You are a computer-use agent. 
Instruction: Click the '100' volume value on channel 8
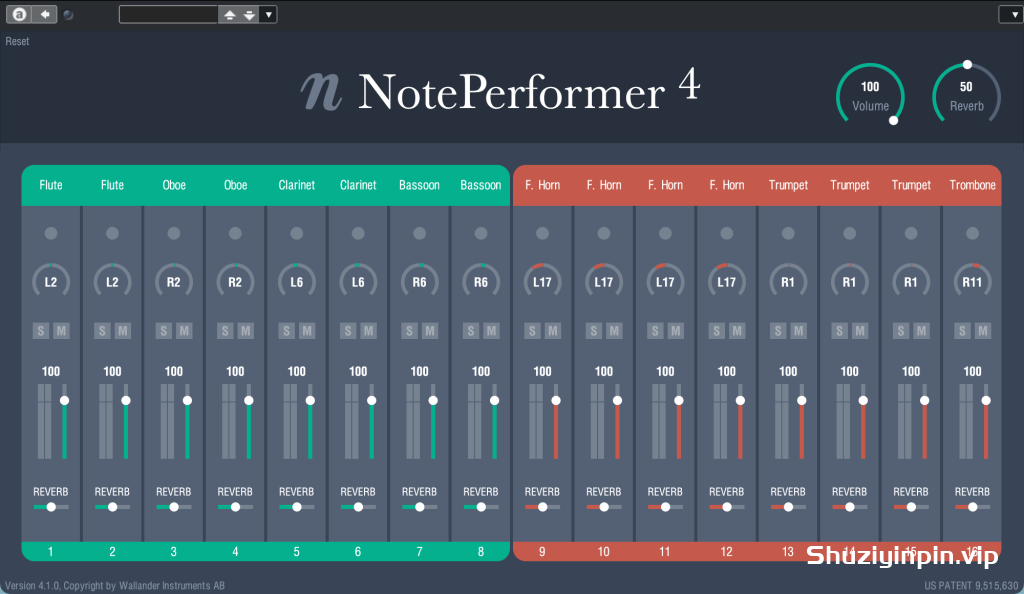481,371
